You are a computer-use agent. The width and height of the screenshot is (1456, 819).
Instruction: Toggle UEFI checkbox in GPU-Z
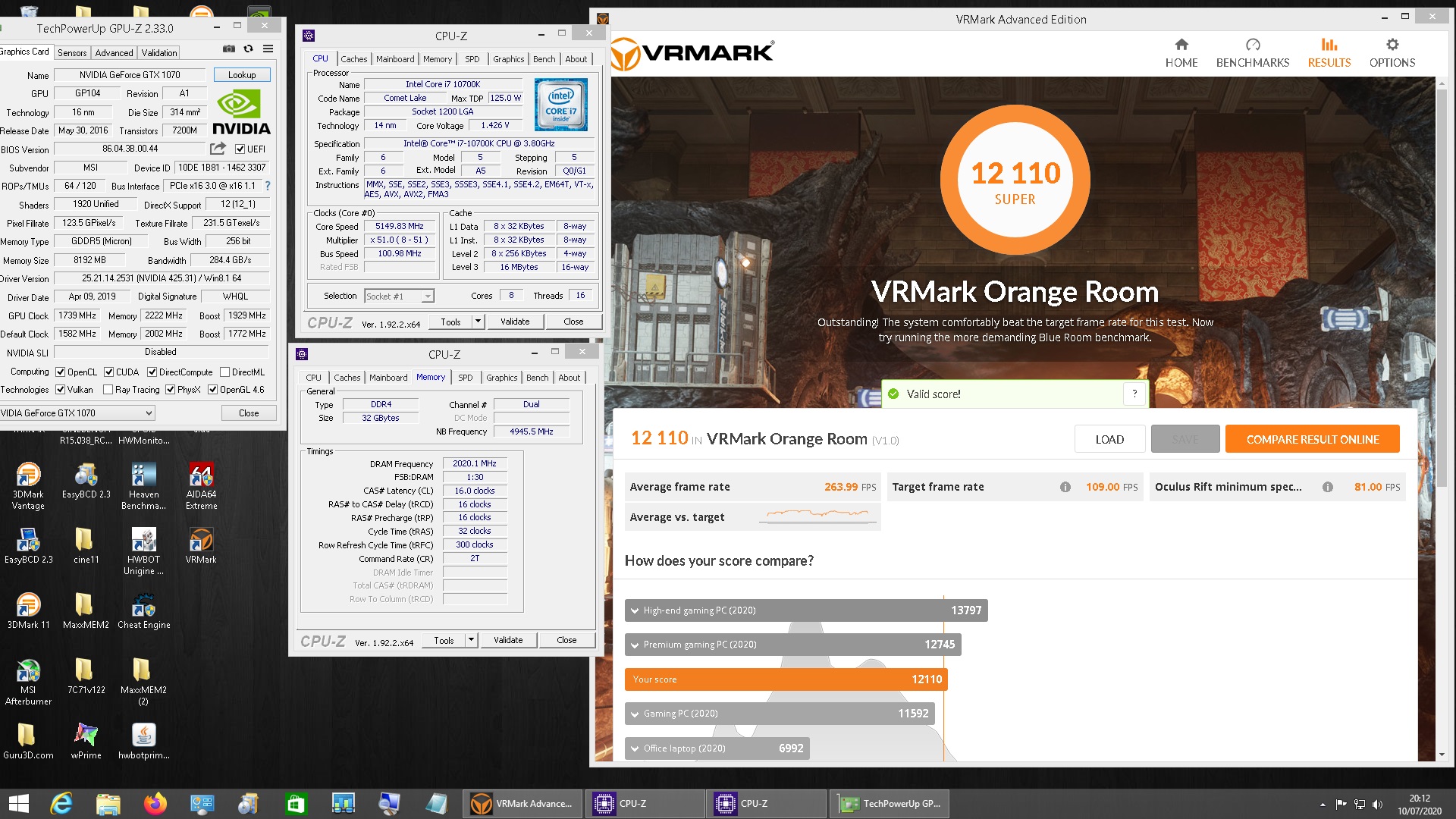point(240,149)
